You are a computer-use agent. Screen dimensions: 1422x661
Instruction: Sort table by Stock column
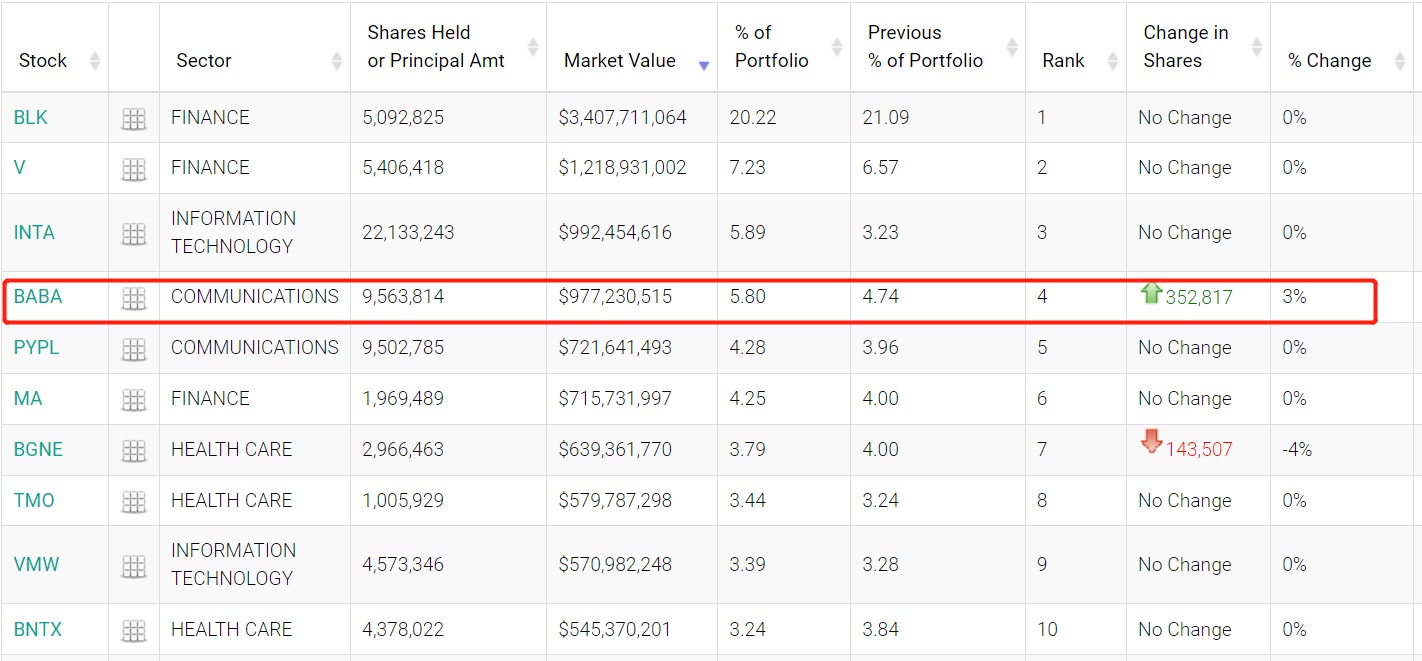[x=43, y=61]
